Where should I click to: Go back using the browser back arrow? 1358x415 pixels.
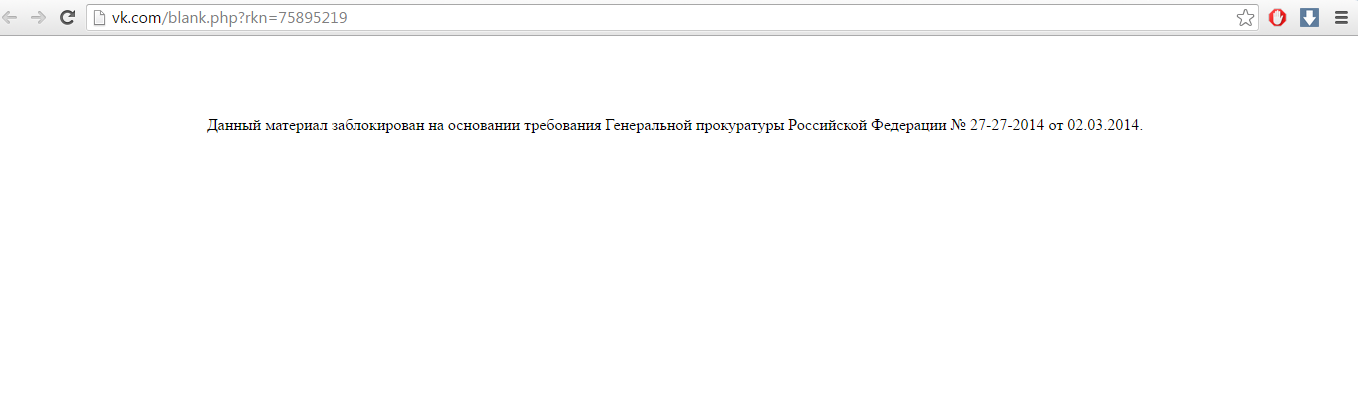(x=11, y=17)
